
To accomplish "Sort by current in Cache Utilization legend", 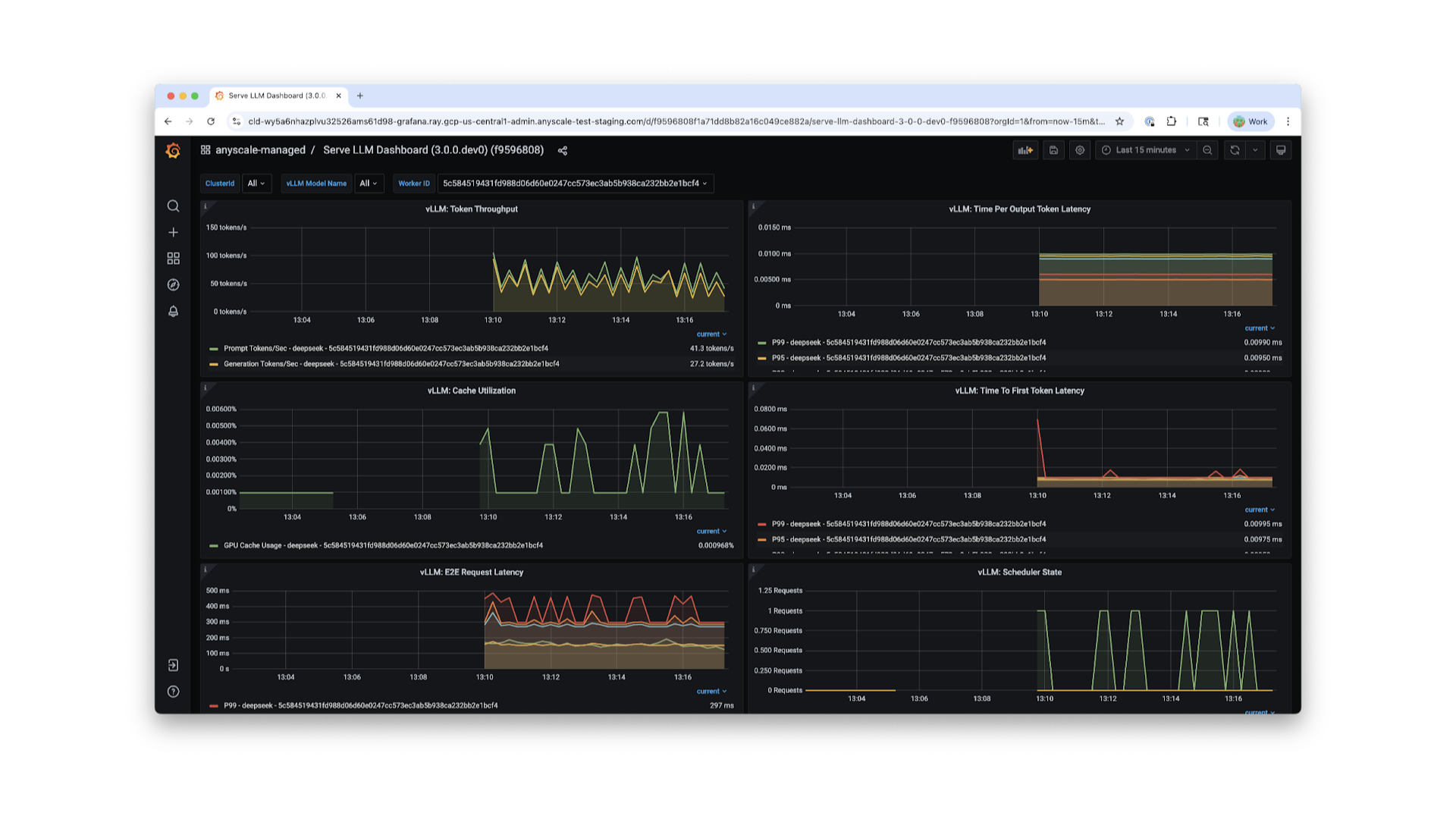I will point(711,532).
